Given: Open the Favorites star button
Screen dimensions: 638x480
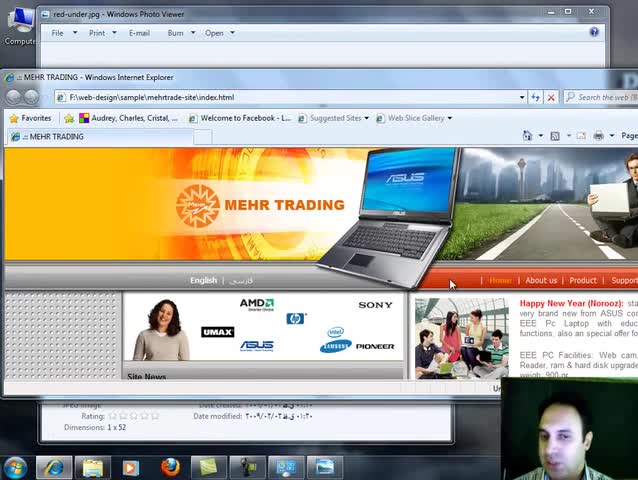Looking at the screenshot, I should point(31,118).
